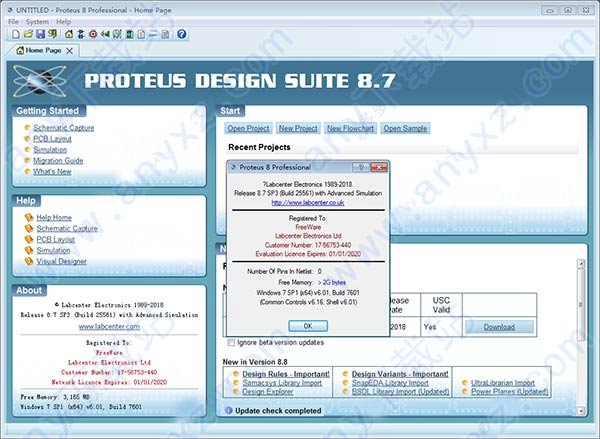This screenshot has width=600, height=439.
Task: Click 'Customer Number: 17-56753-440' in the dialog
Action: point(308,245)
